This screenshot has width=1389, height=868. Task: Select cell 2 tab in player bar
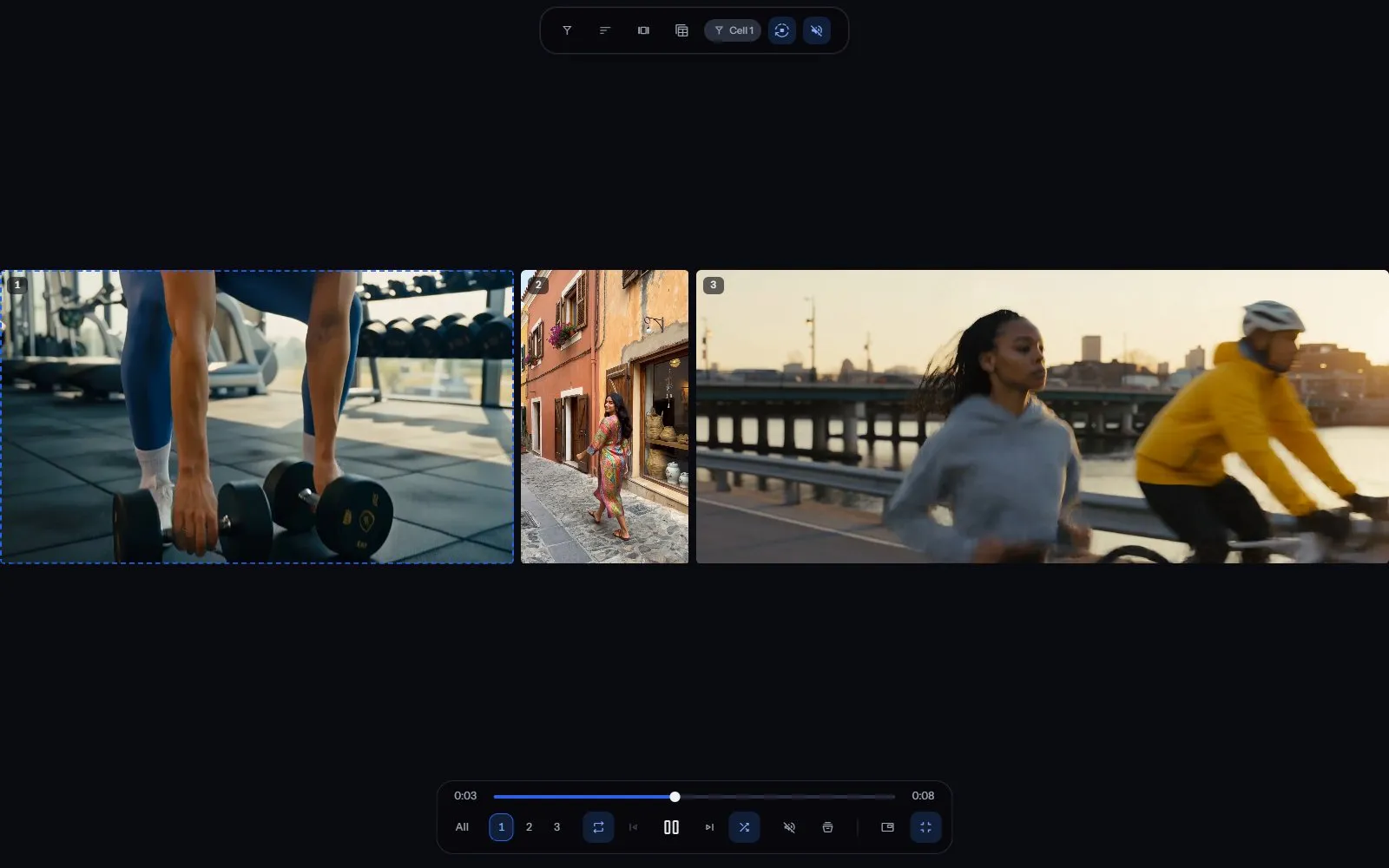point(529,827)
